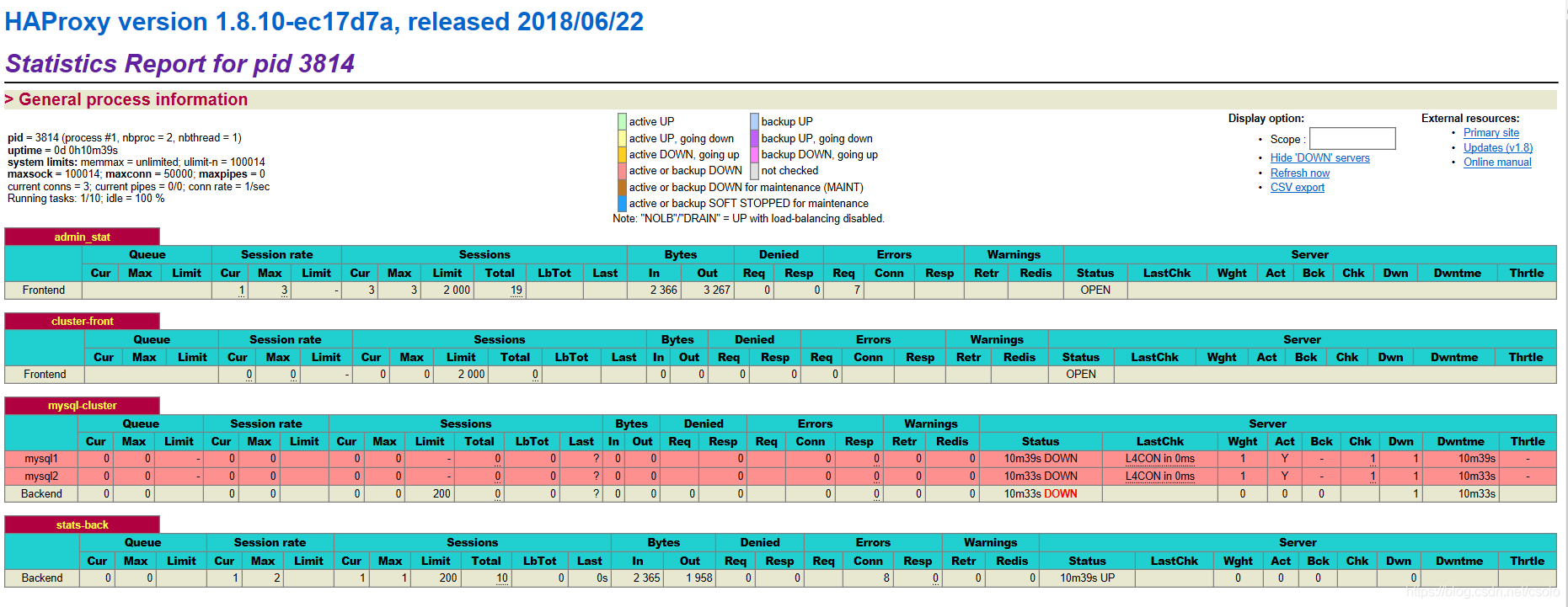Open Updates (v1.8) link
This screenshot has width=1568, height=607.
click(x=1498, y=147)
